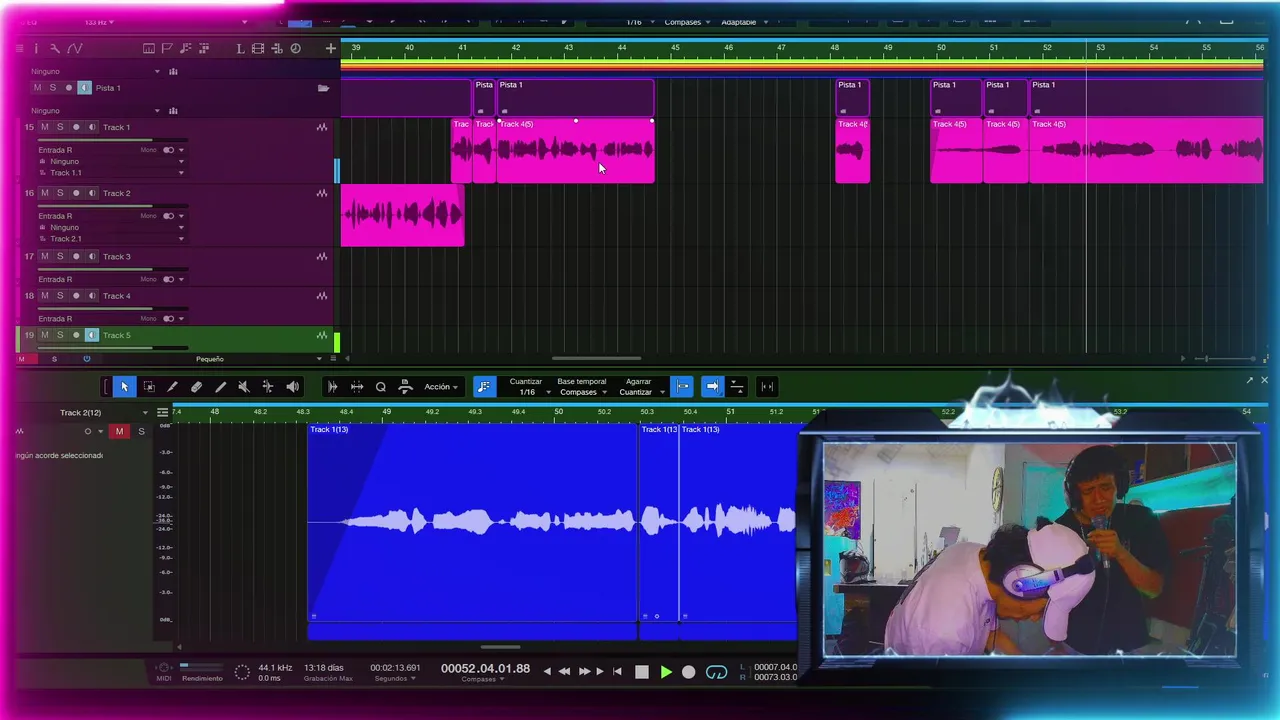The width and height of the screenshot is (1280, 720).
Task: Toggle monitor on Track 5
Action: tap(92, 335)
